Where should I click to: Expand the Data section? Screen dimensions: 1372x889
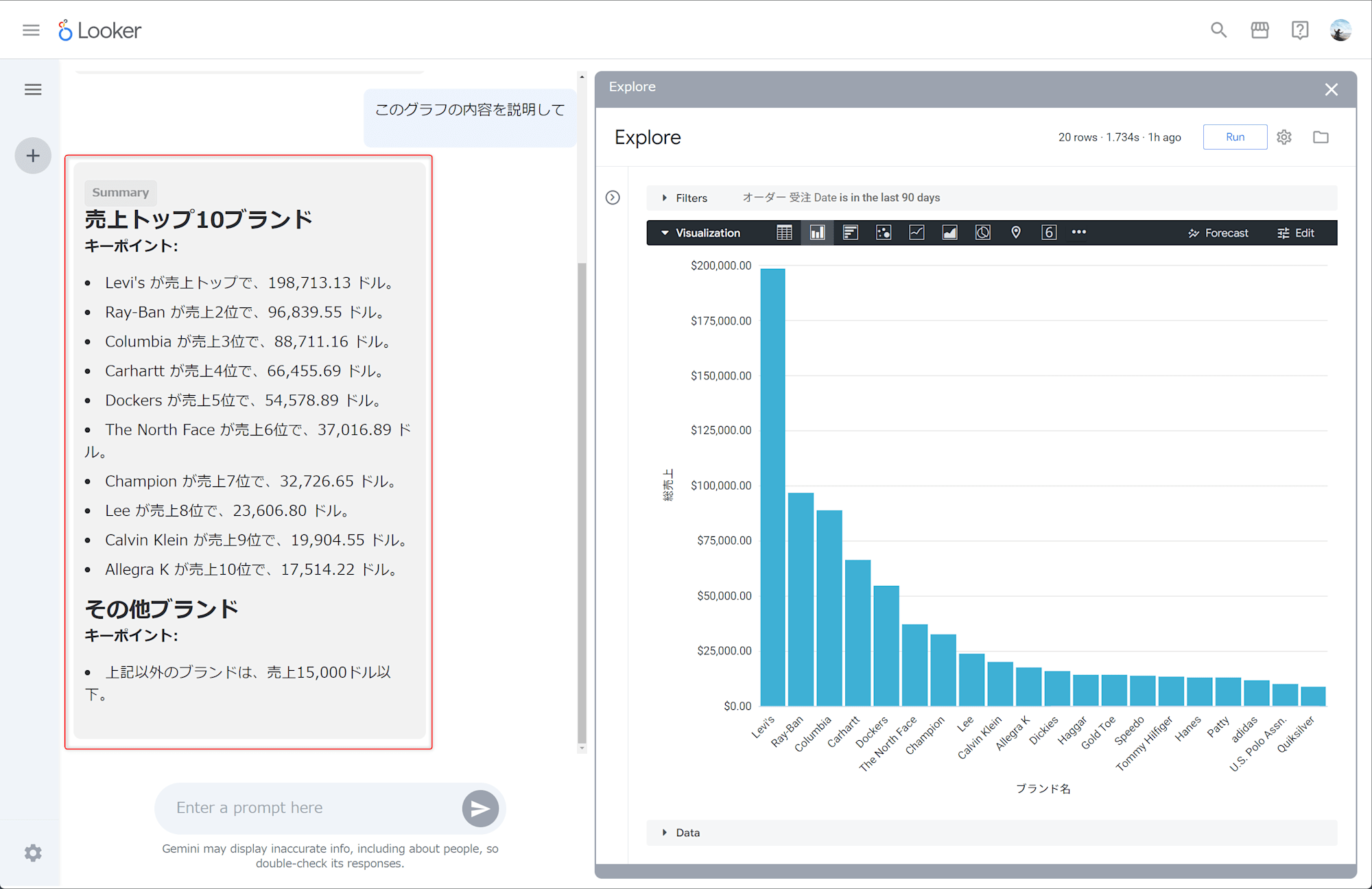click(x=681, y=833)
